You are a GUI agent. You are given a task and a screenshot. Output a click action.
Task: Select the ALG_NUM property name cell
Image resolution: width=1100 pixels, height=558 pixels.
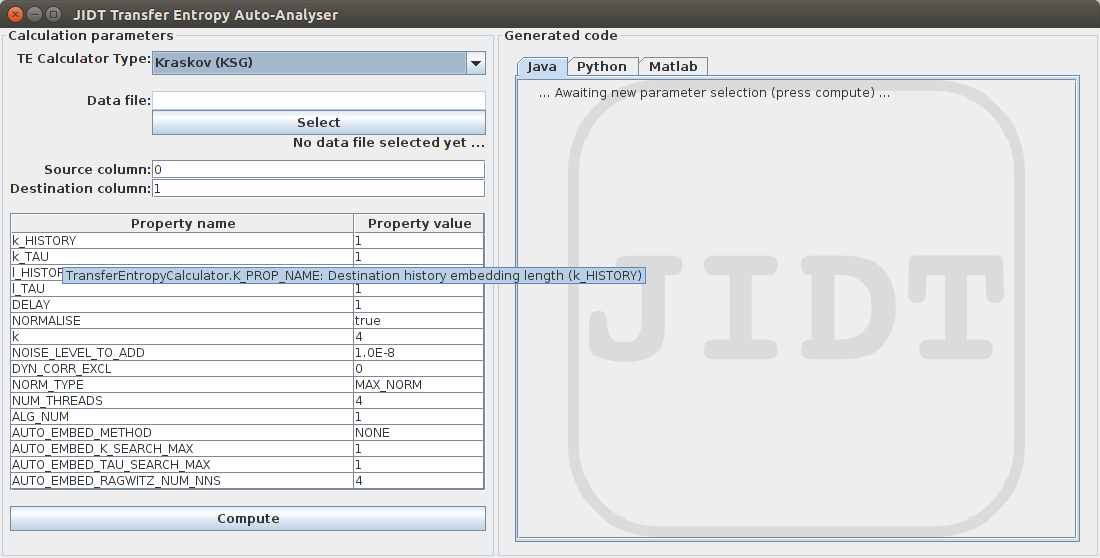point(182,417)
